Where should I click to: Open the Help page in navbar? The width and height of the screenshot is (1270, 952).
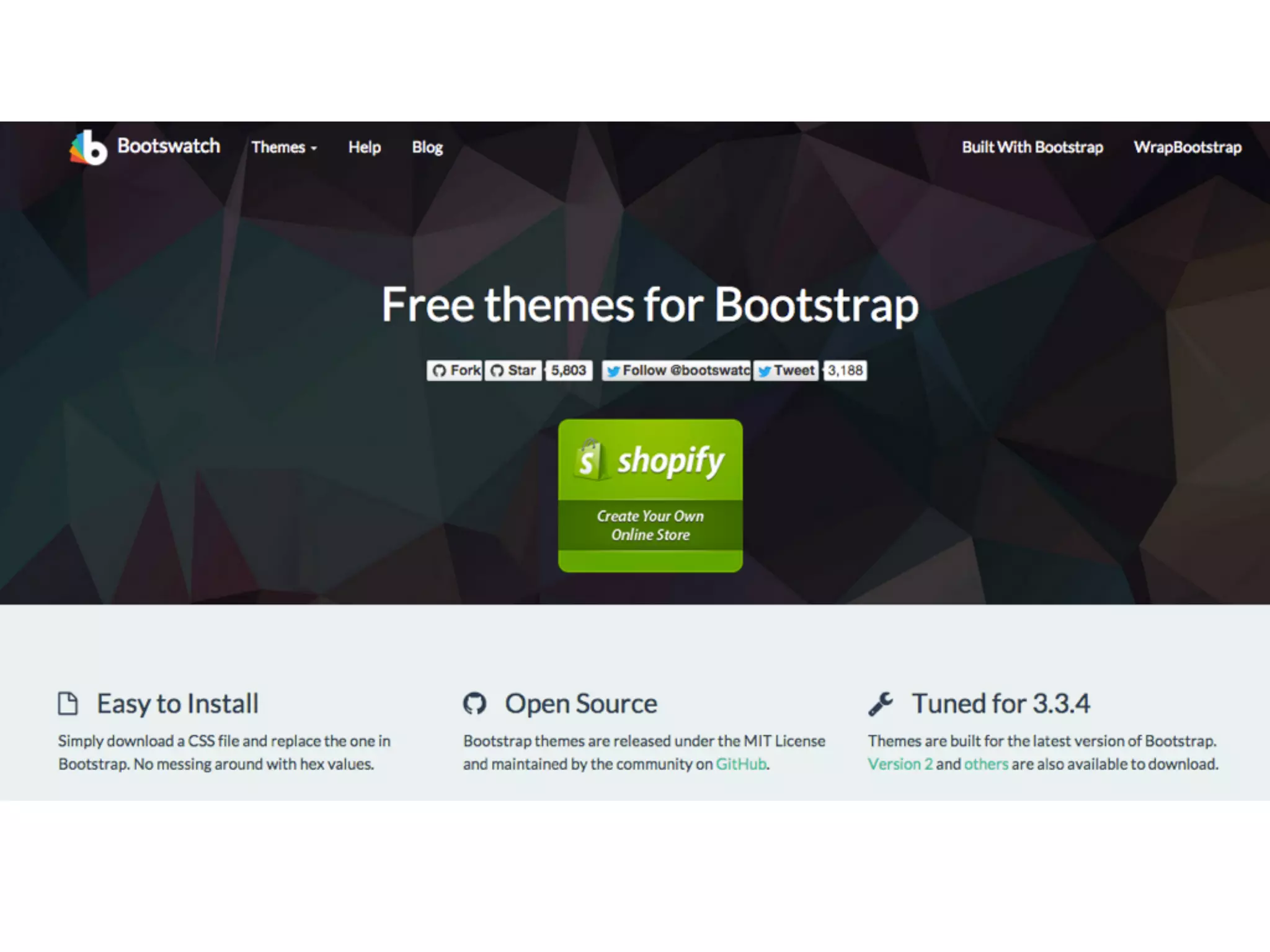[x=365, y=148]
